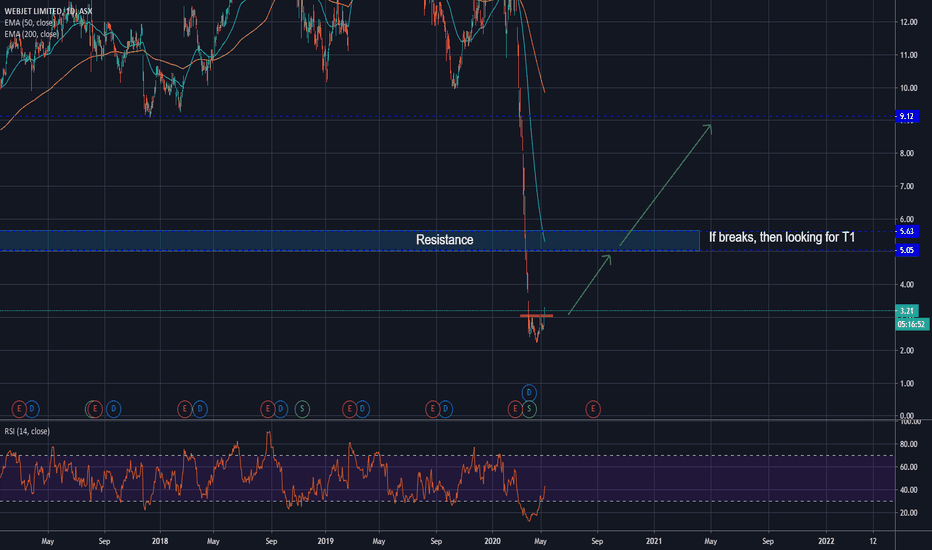Viewport: 932px width, 550px height.
Task: Select the 'If breaks, then looking for T1' note
Action: 782,237
